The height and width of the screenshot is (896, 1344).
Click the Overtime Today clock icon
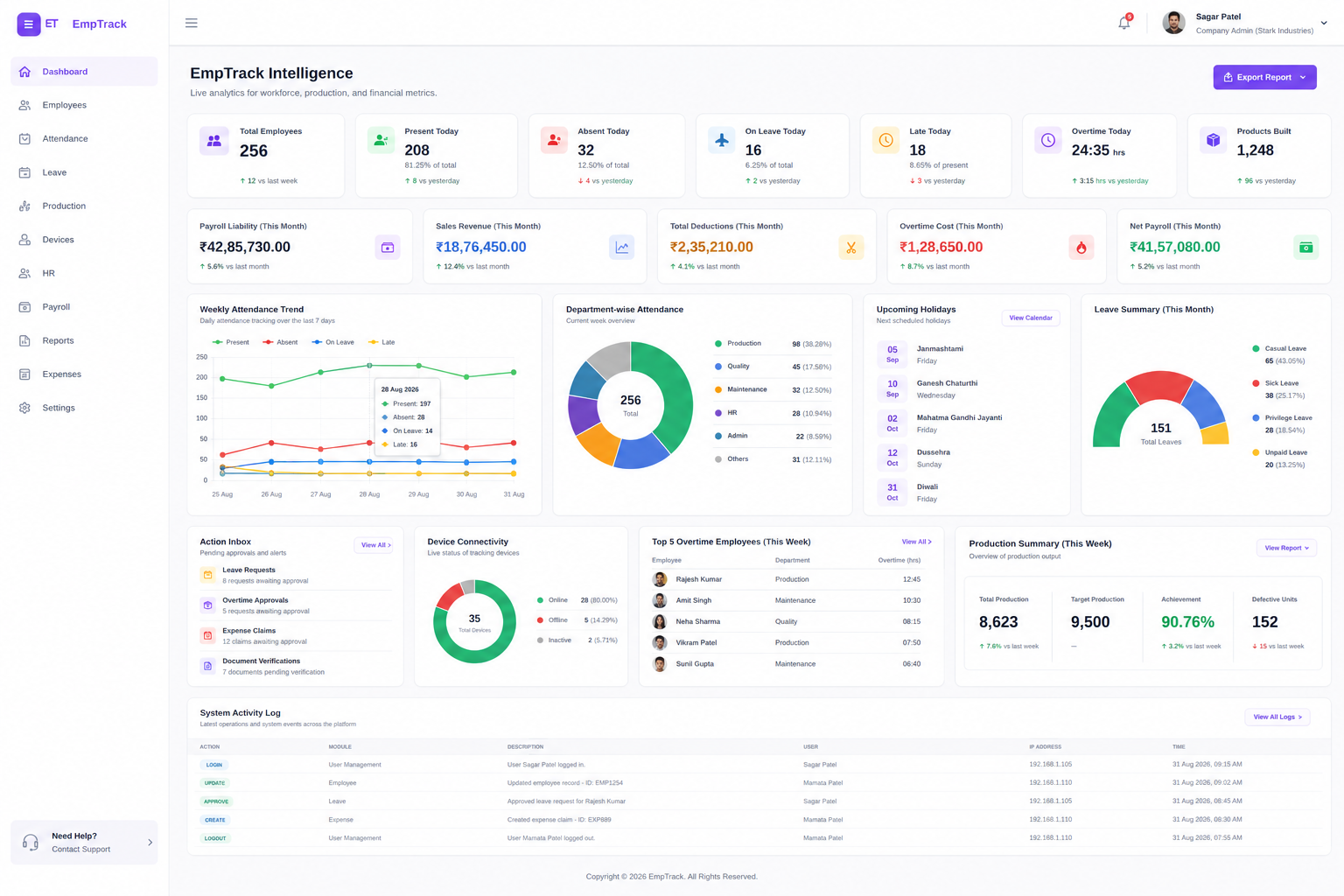point(1048,140)
